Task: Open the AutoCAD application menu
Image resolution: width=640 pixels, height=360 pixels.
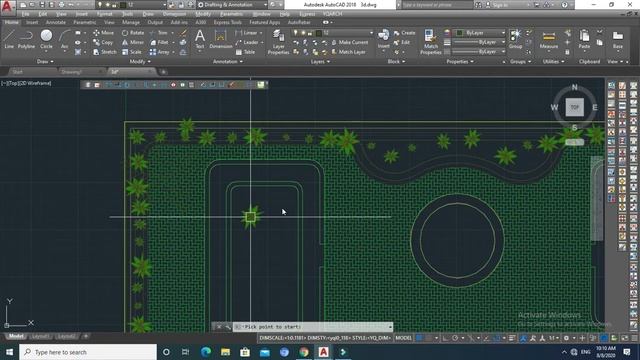Action: click(8, 6)
